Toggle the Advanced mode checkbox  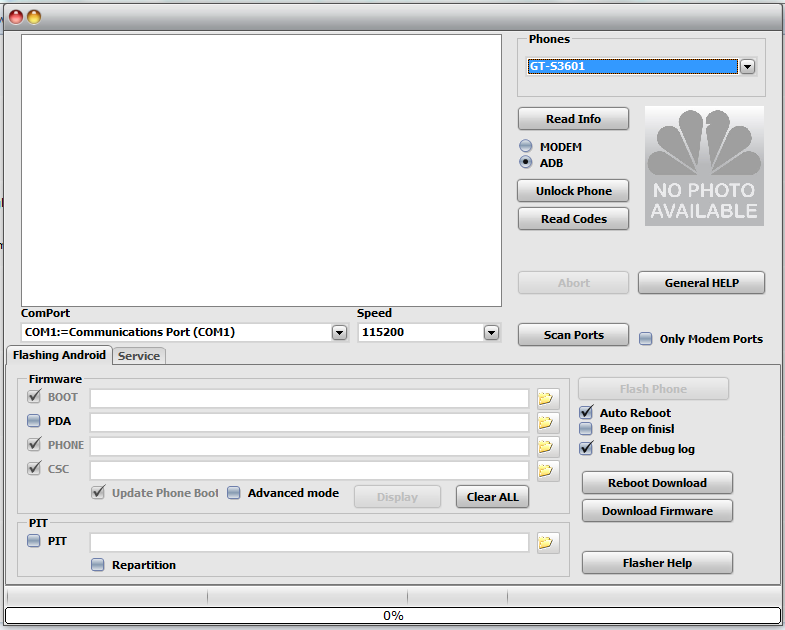point(234,493)
